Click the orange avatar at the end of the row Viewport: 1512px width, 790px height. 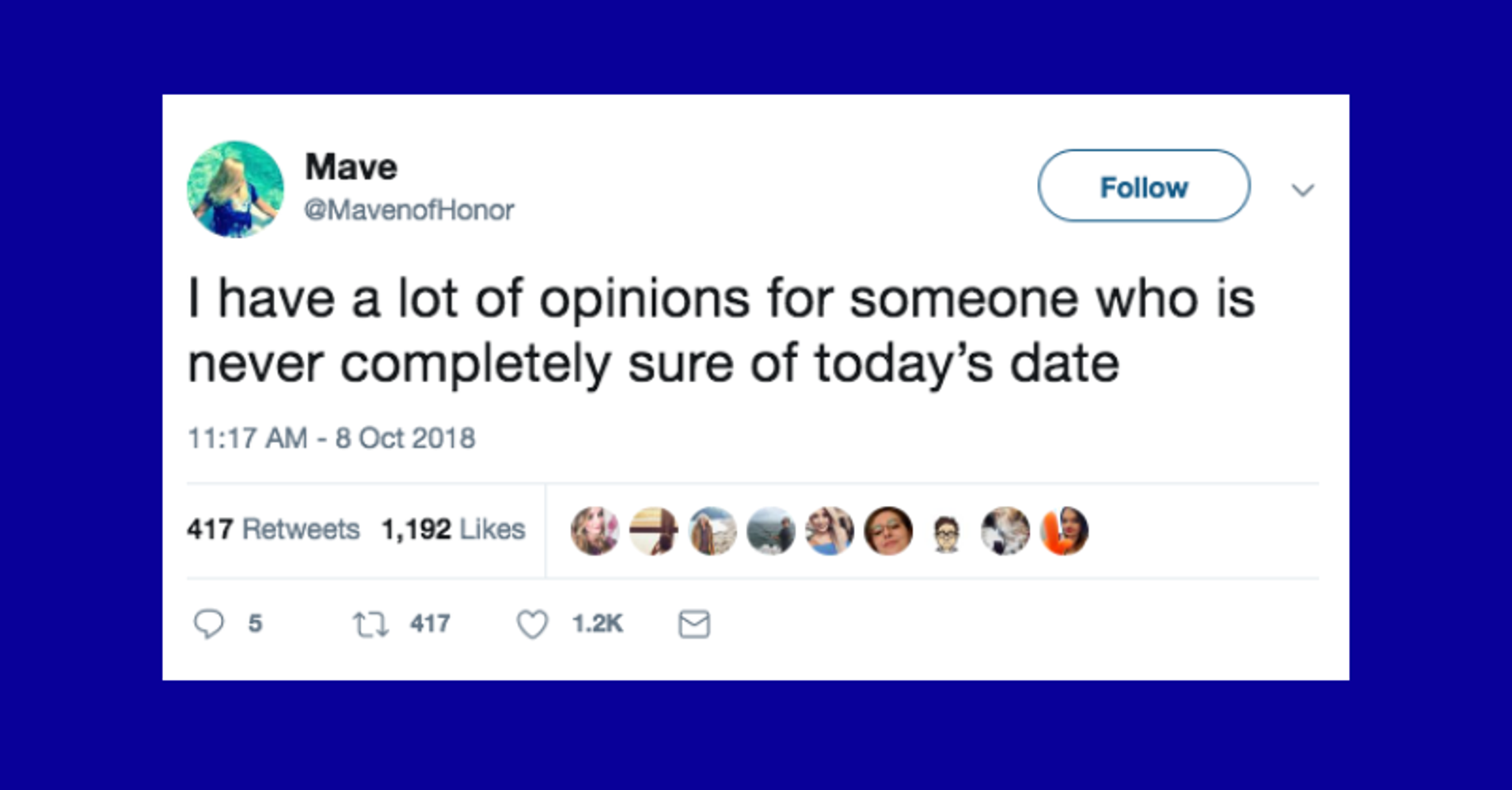[x=1064, y=530]
